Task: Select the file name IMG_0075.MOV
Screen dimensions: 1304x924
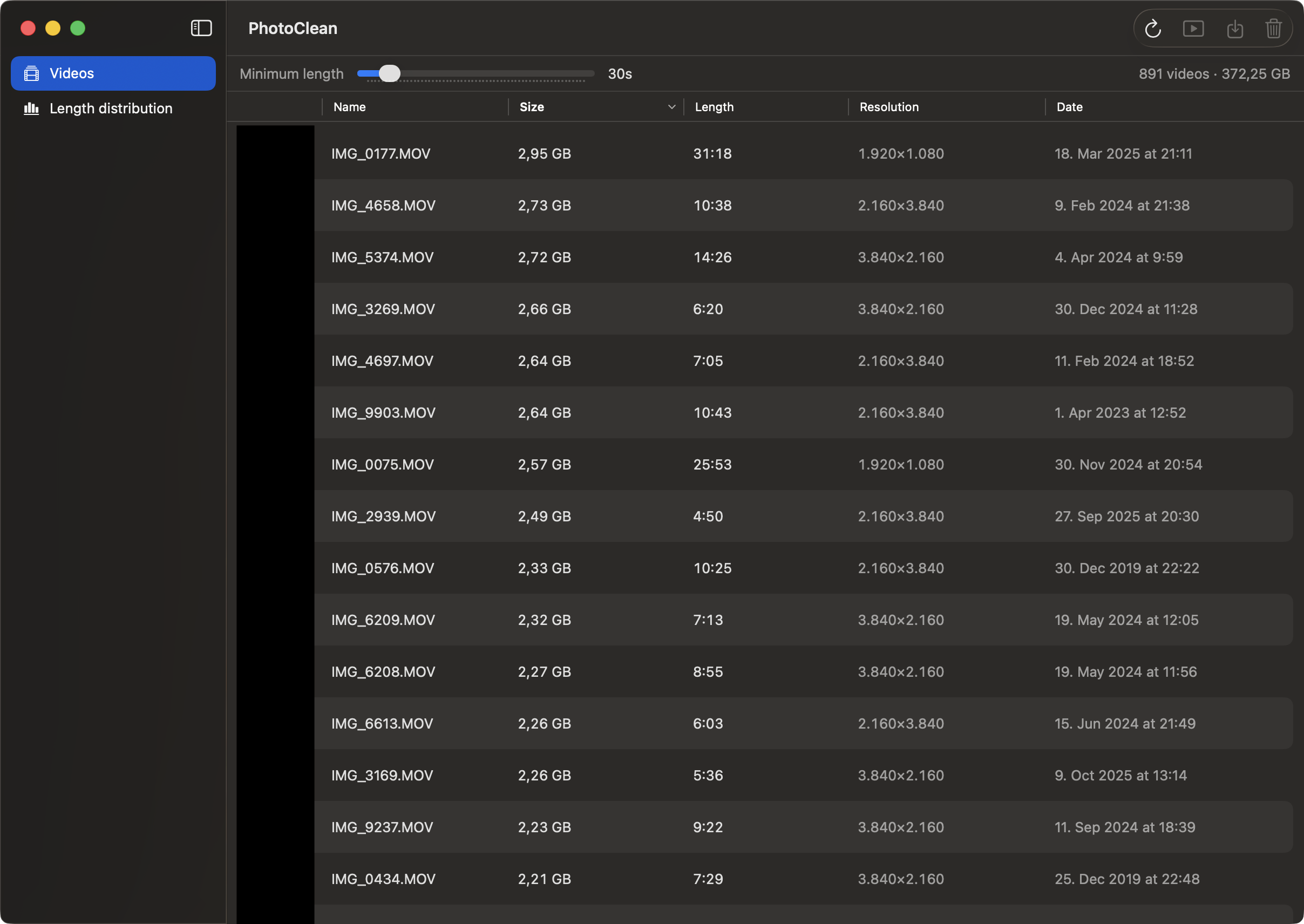Action: 382,464
